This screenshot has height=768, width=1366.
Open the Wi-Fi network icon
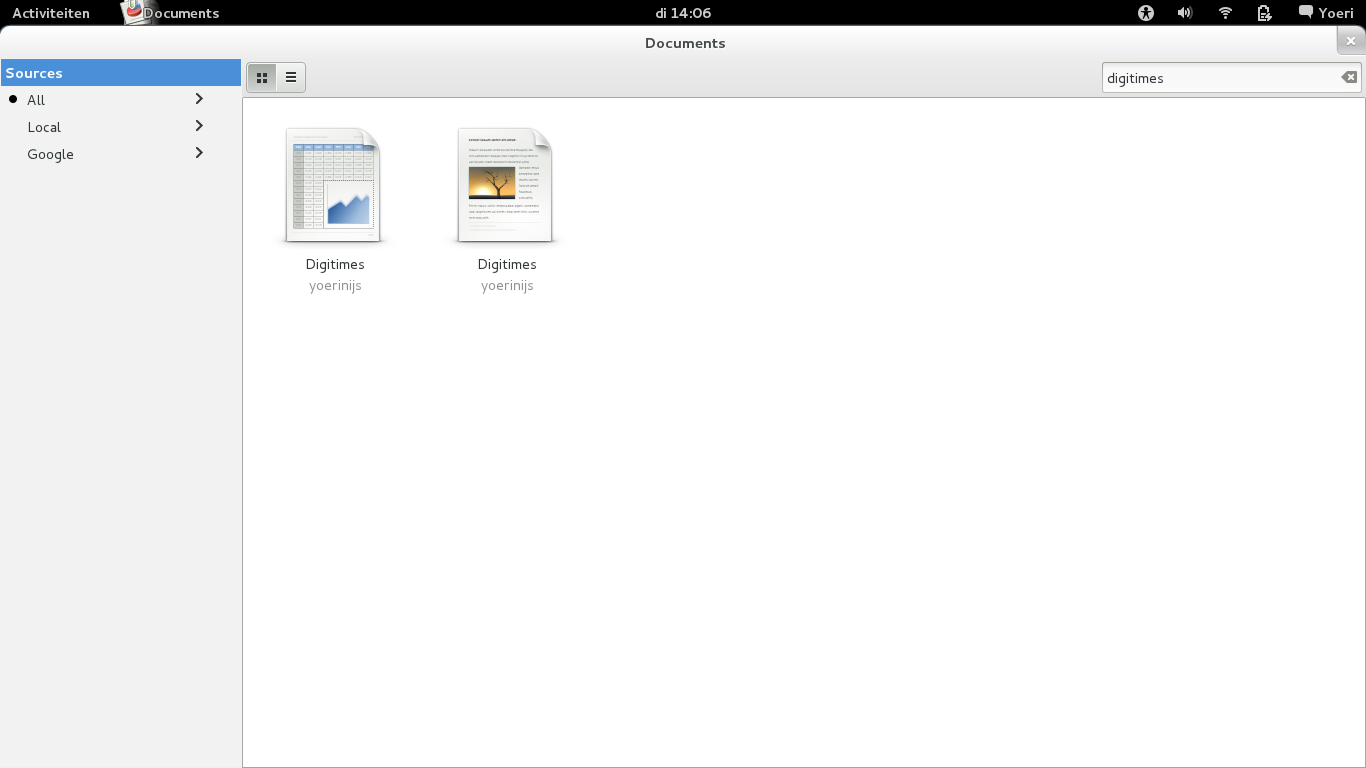(1225, 13)
